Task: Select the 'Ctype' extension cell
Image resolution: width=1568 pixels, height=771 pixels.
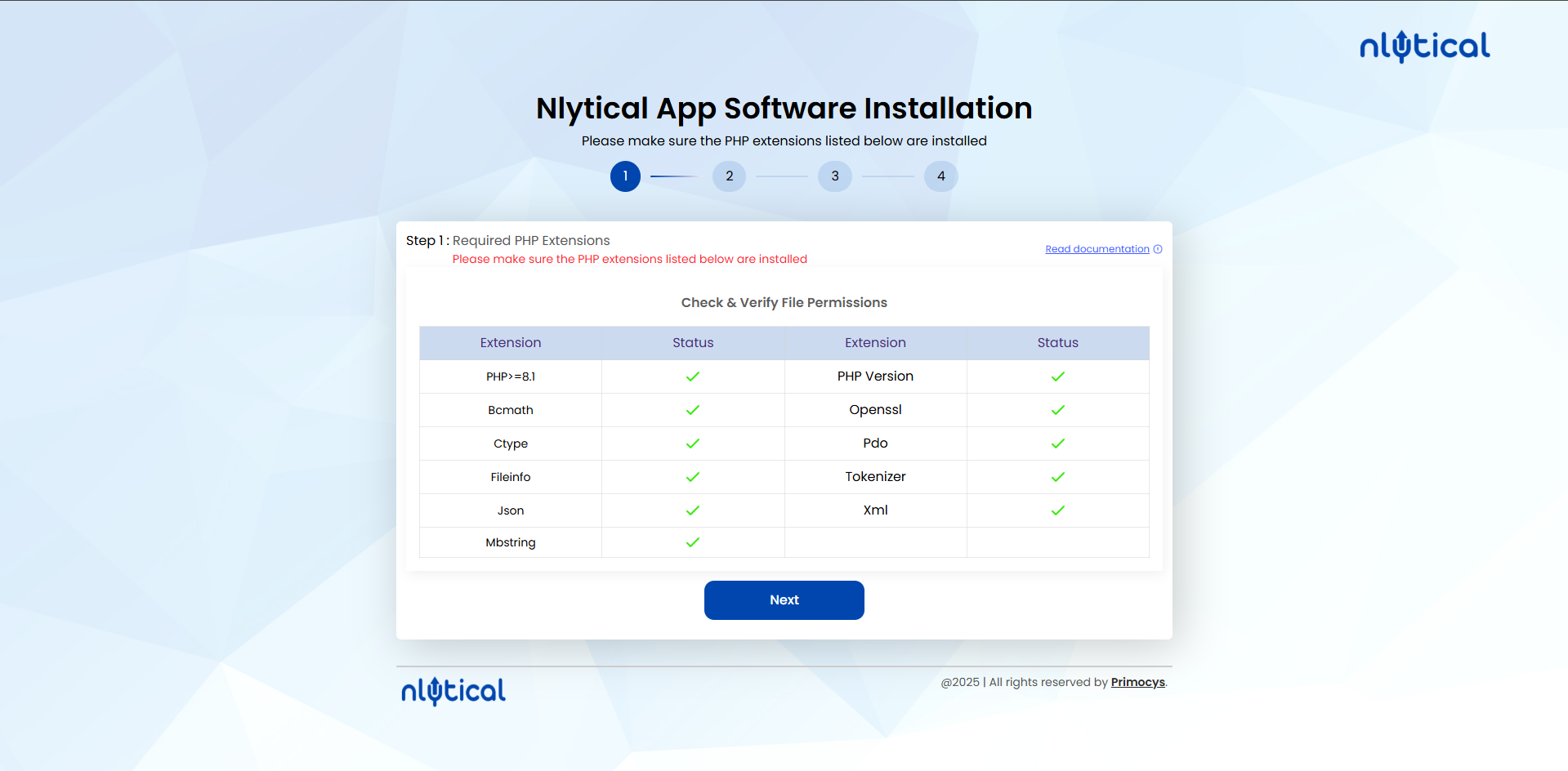Action: click(x=511, y=443)
